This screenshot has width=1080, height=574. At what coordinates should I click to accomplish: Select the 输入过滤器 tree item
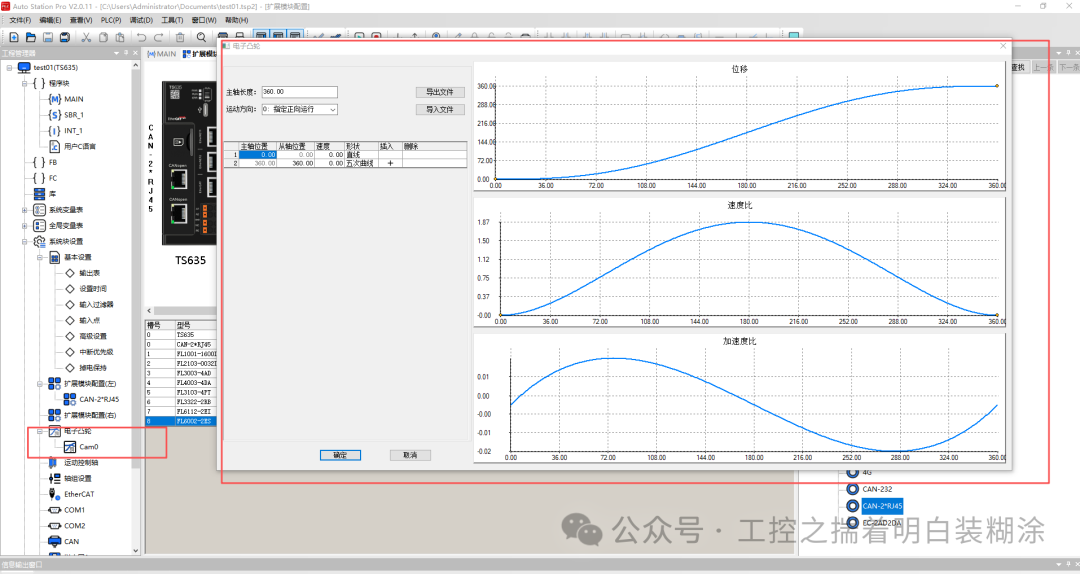(x=96, y=305)
